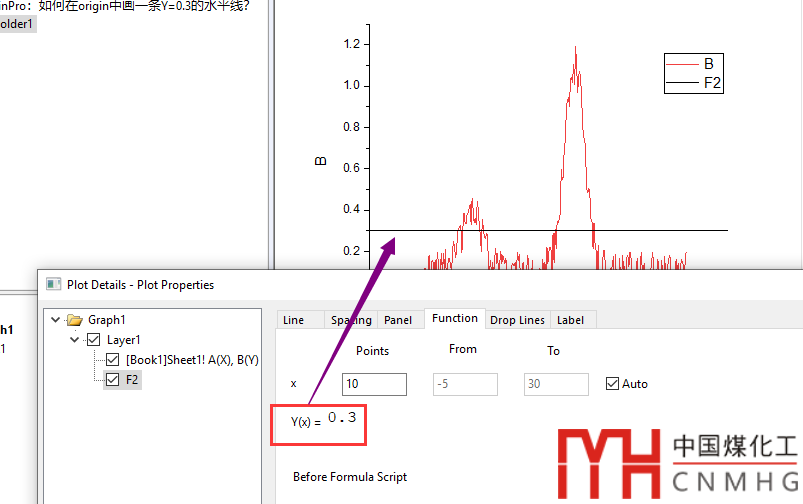Click the Points input field
Screen dimensions: 803x504
pyautogui.click(x=374, y=384)
